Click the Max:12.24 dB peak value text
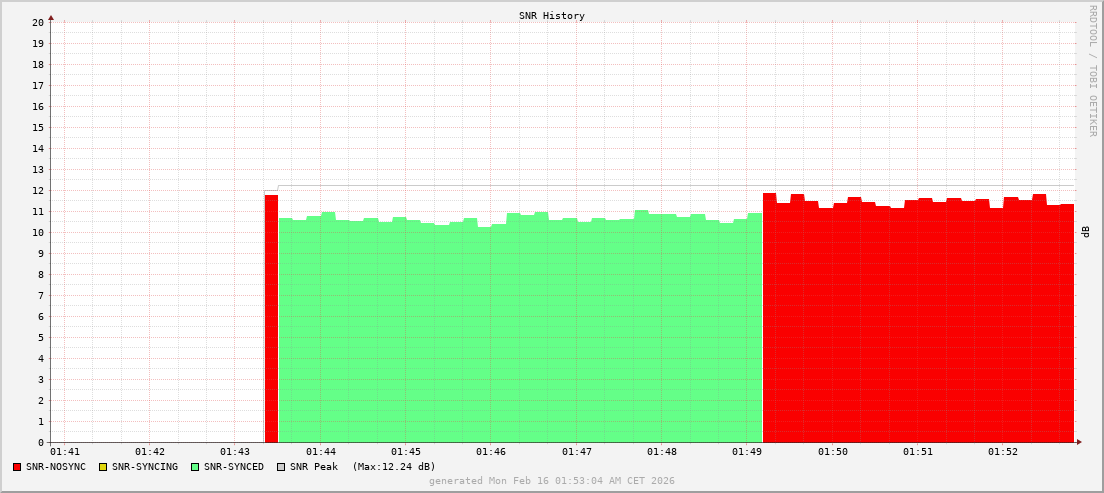 coord(394,467)
